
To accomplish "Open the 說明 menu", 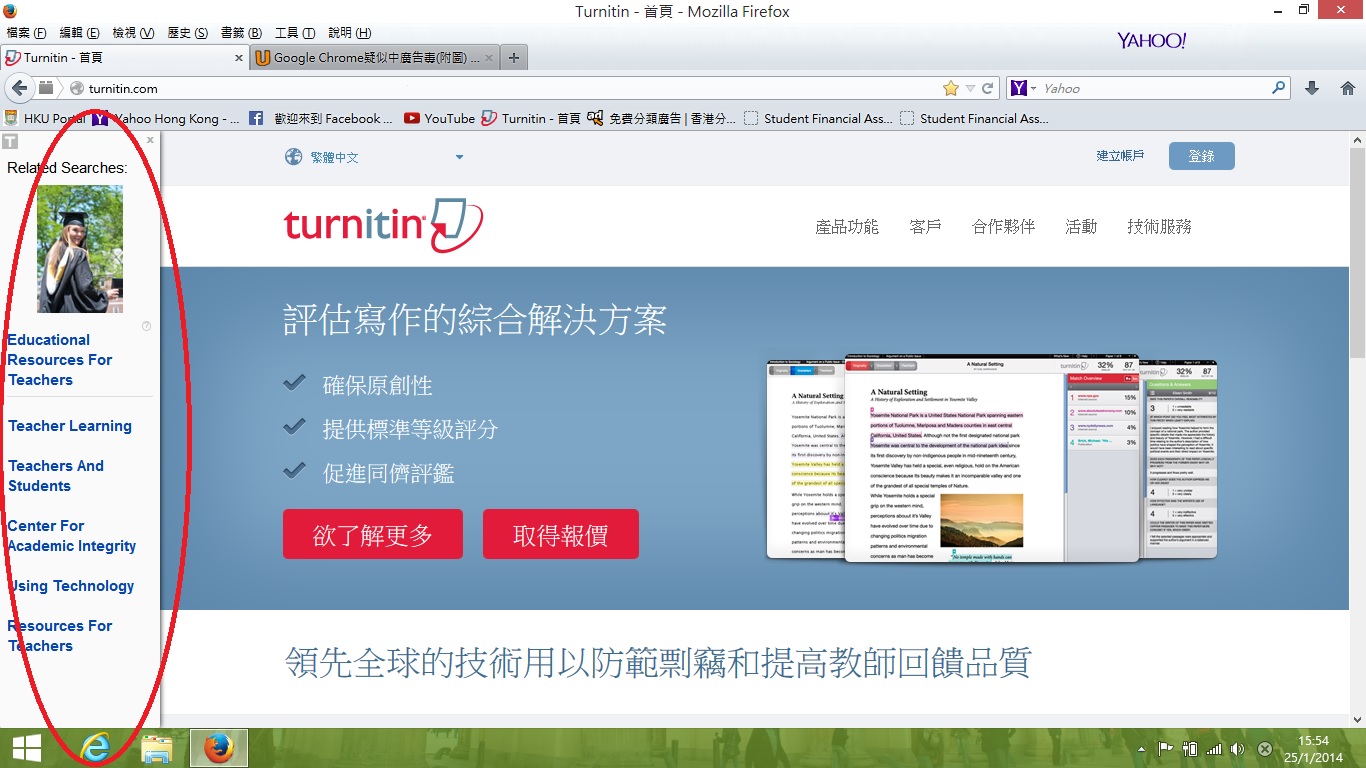I will tap(349, 33).
